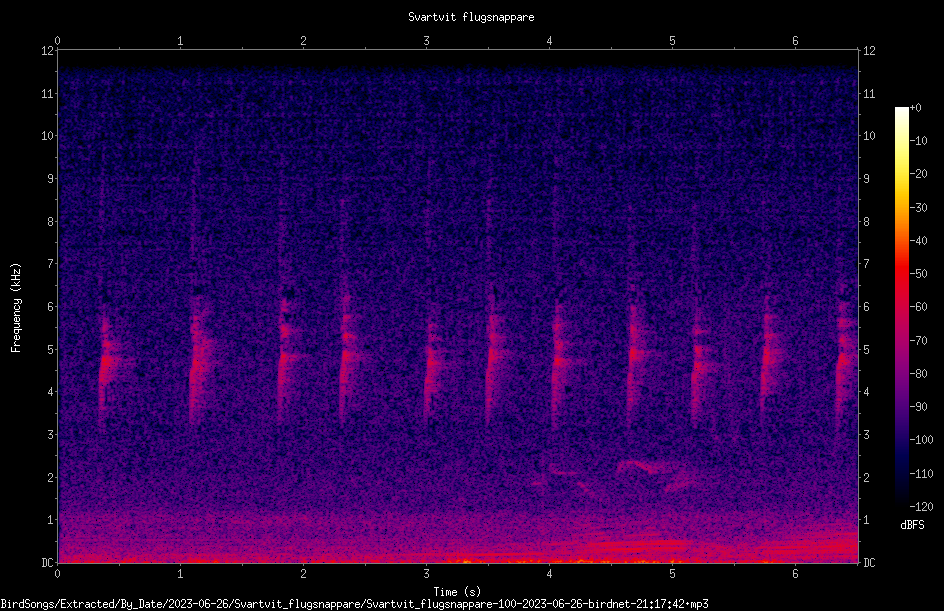This screenshot has width=944, height=611.
Task: Click the 'Time (s)' axis label
Action: 457,592
